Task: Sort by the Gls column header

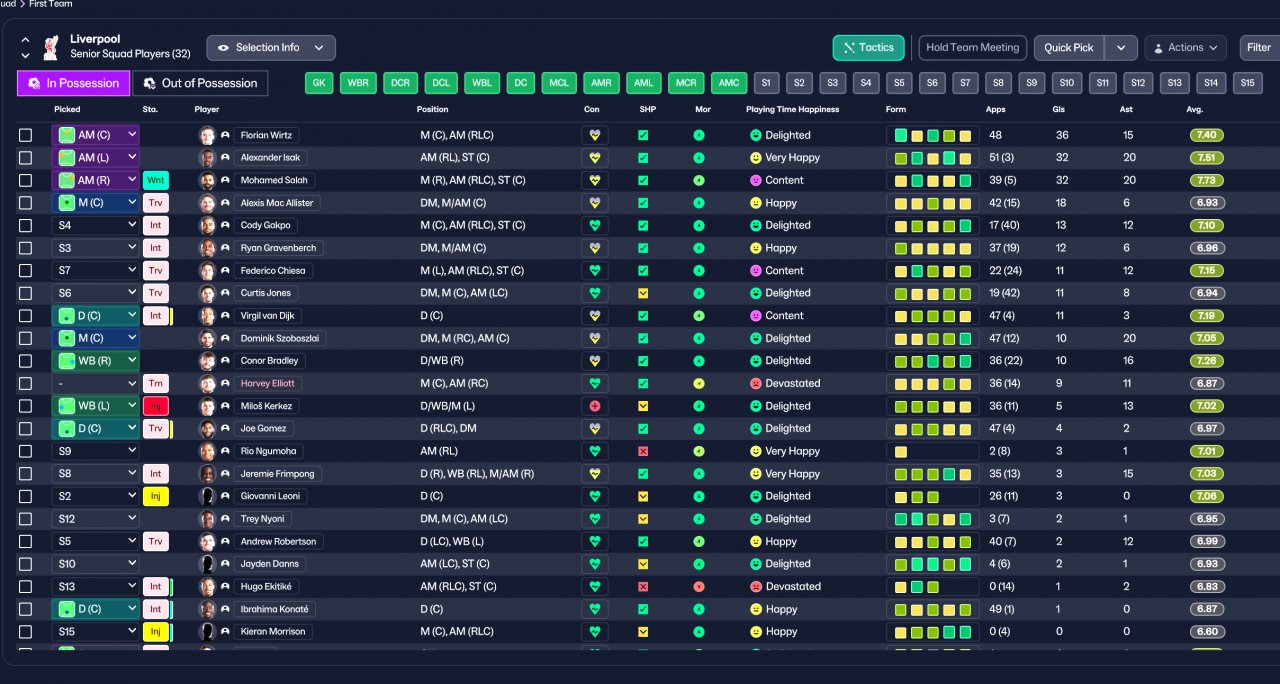Action: coord(1059,109)
